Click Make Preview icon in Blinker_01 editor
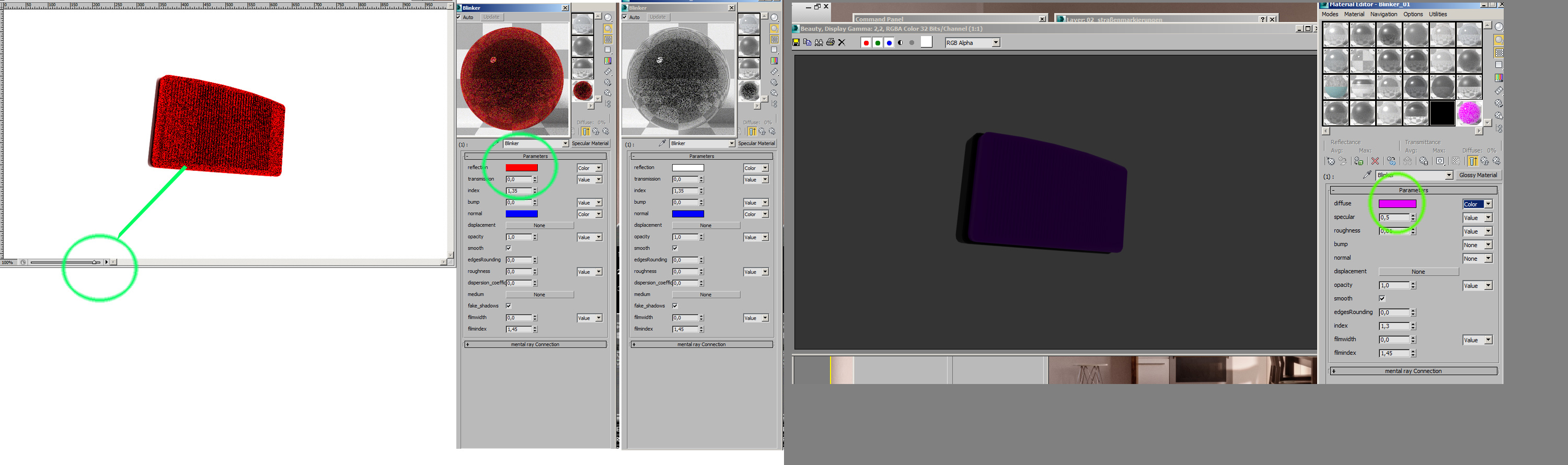 1498,91
